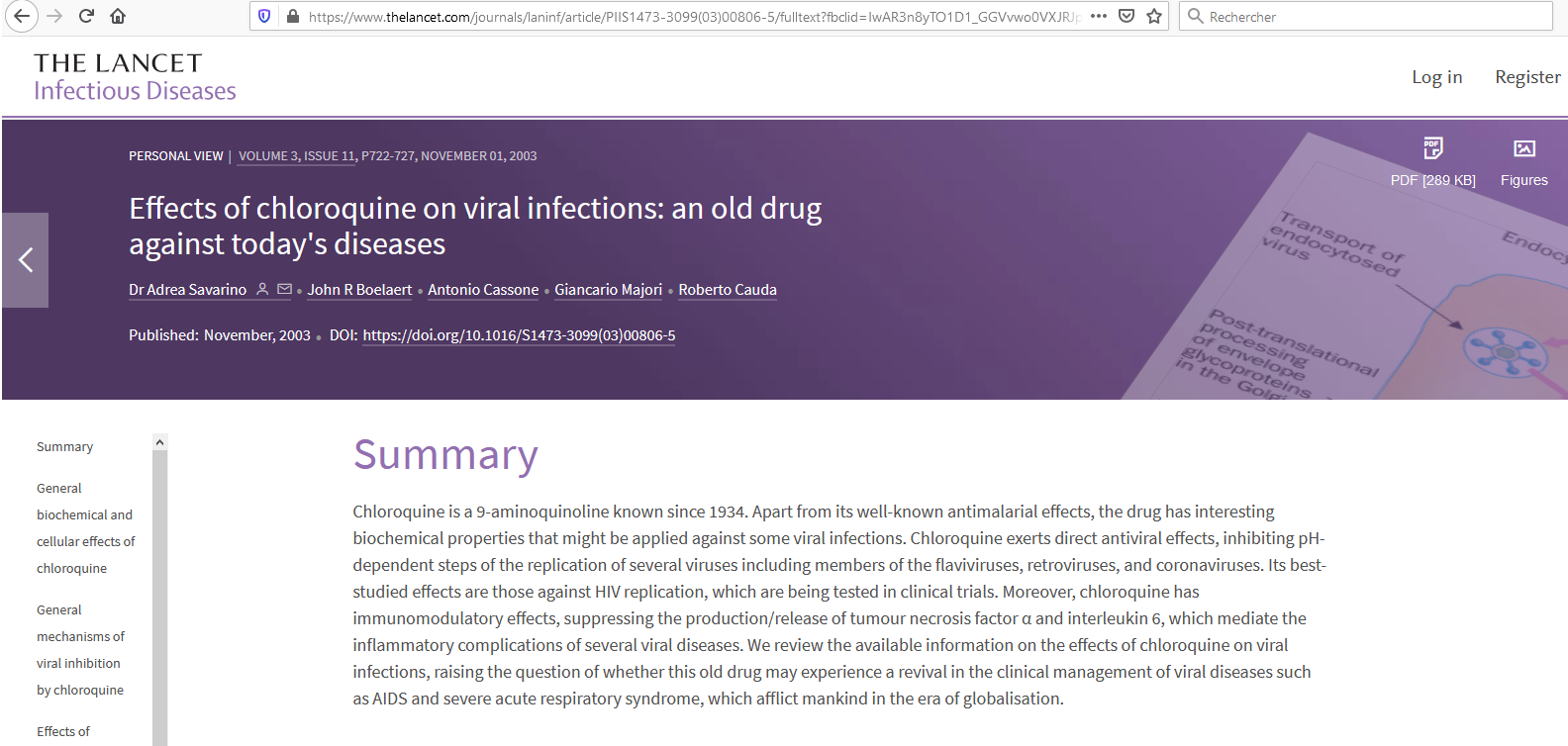The width and height of the screenshot is (1568, 746).
Task: Click the Register link
Action: (1527, 77)
